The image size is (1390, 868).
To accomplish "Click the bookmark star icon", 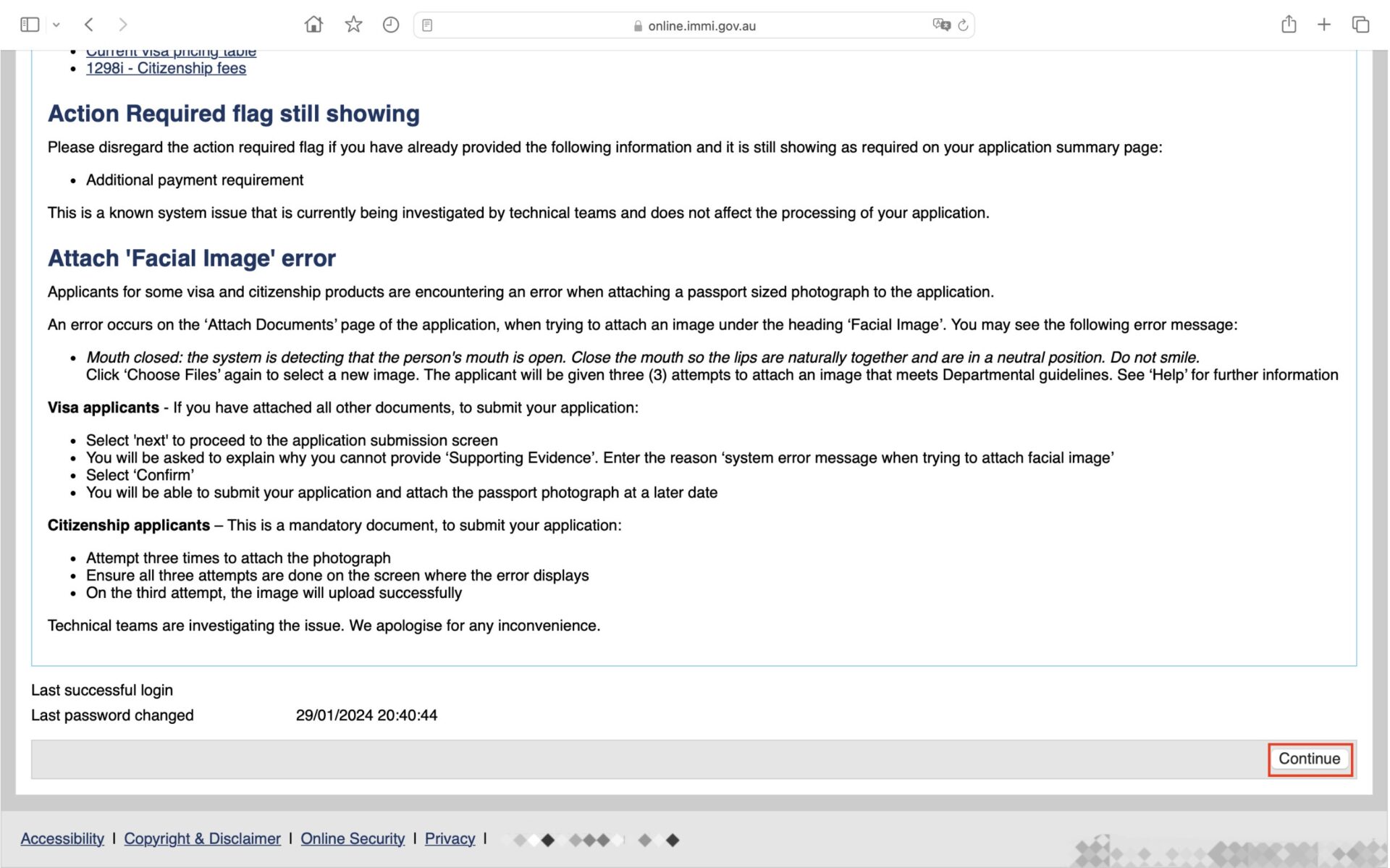I will [353, 25].
